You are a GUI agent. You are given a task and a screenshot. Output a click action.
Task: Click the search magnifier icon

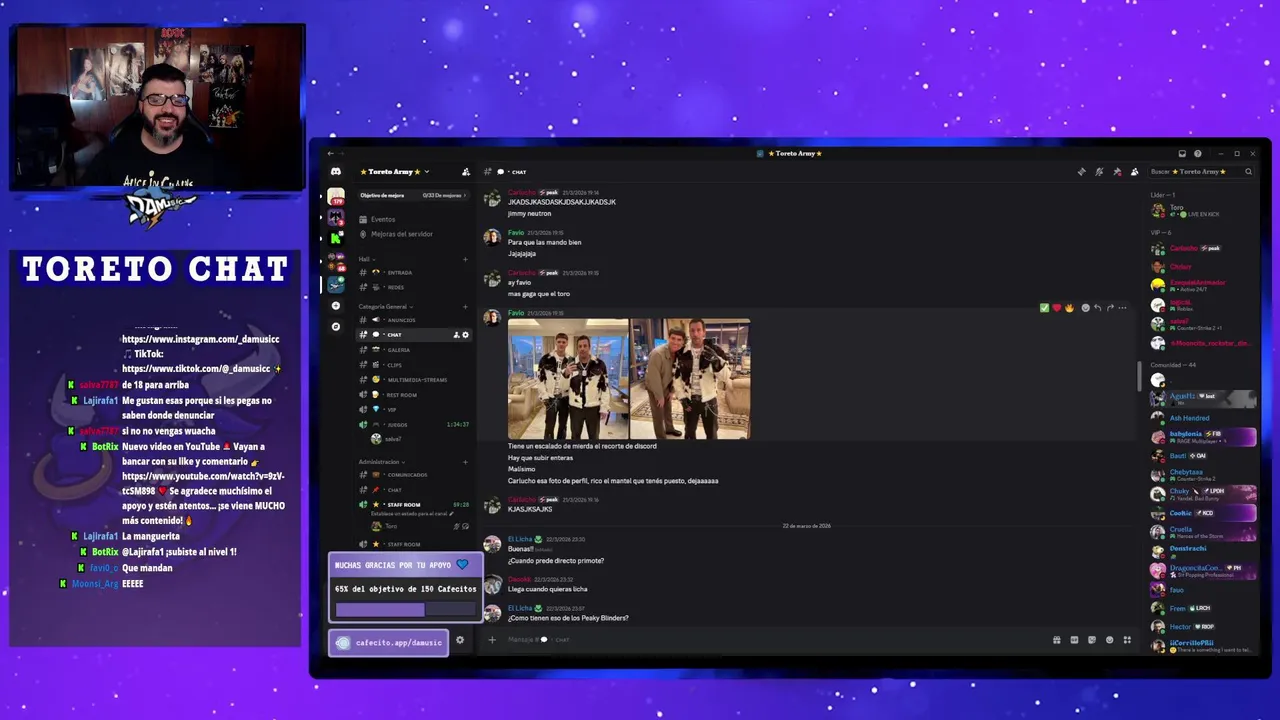pyautogui.click(x=1248, y=172)
